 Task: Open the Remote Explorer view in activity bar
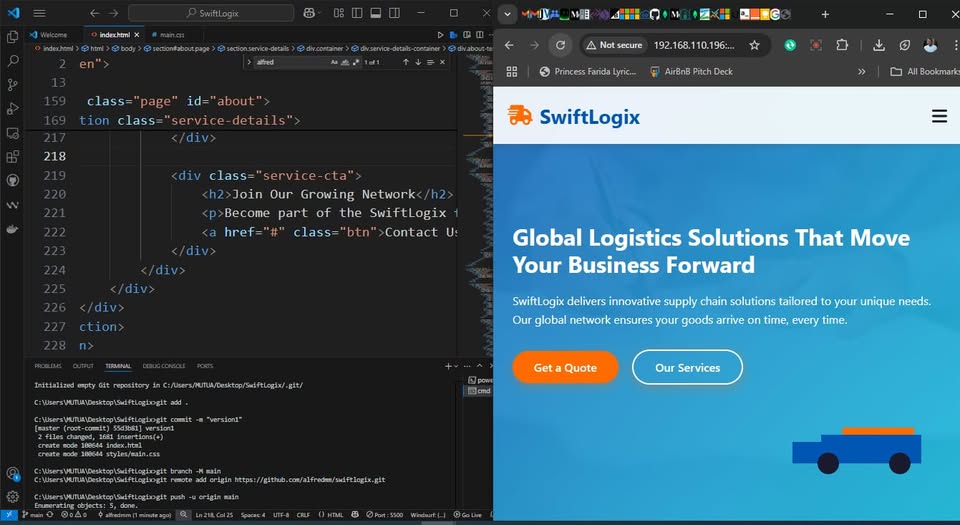point(12,133)
